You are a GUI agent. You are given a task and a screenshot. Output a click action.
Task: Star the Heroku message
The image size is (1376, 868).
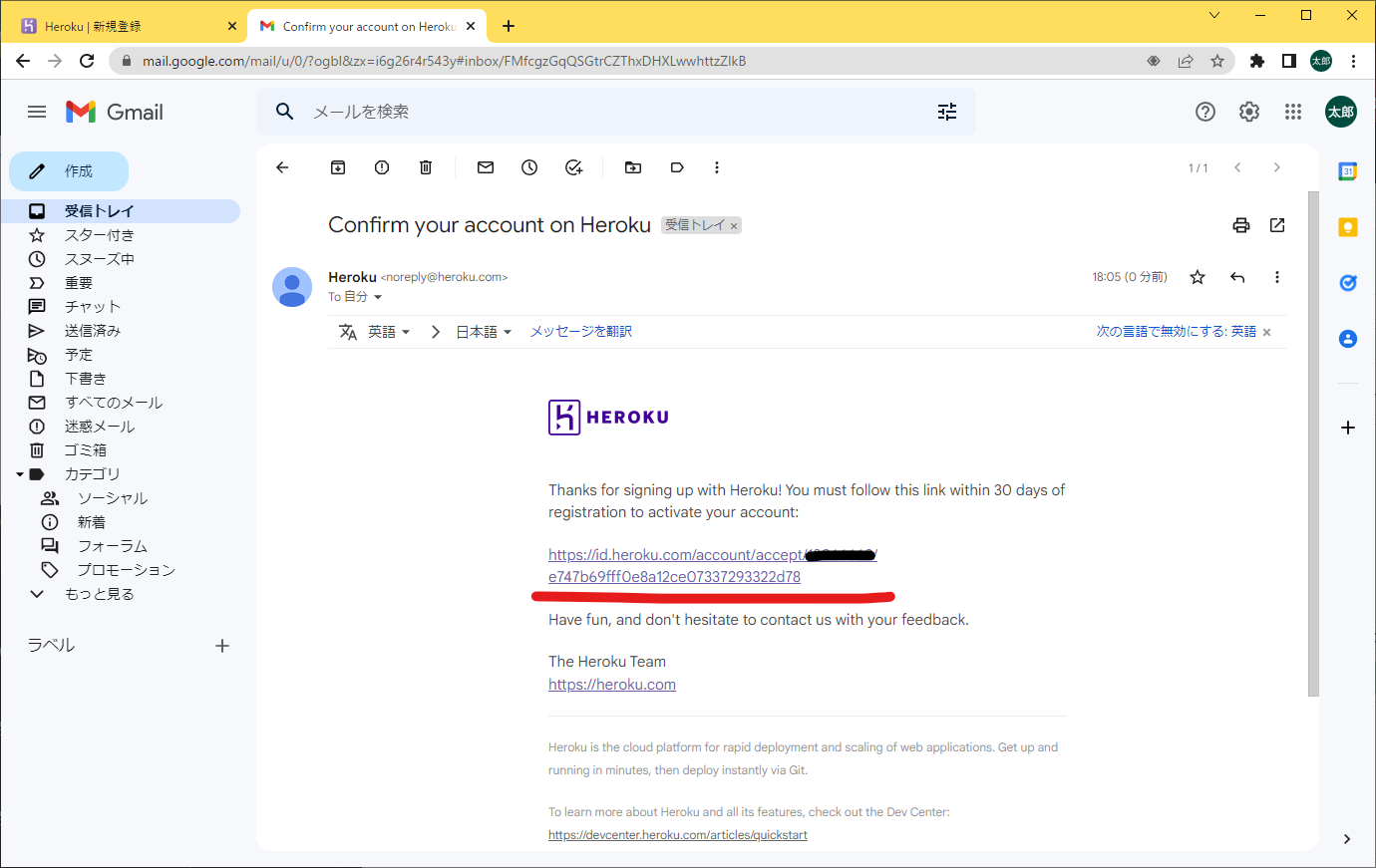click(x=1198, y=277)
